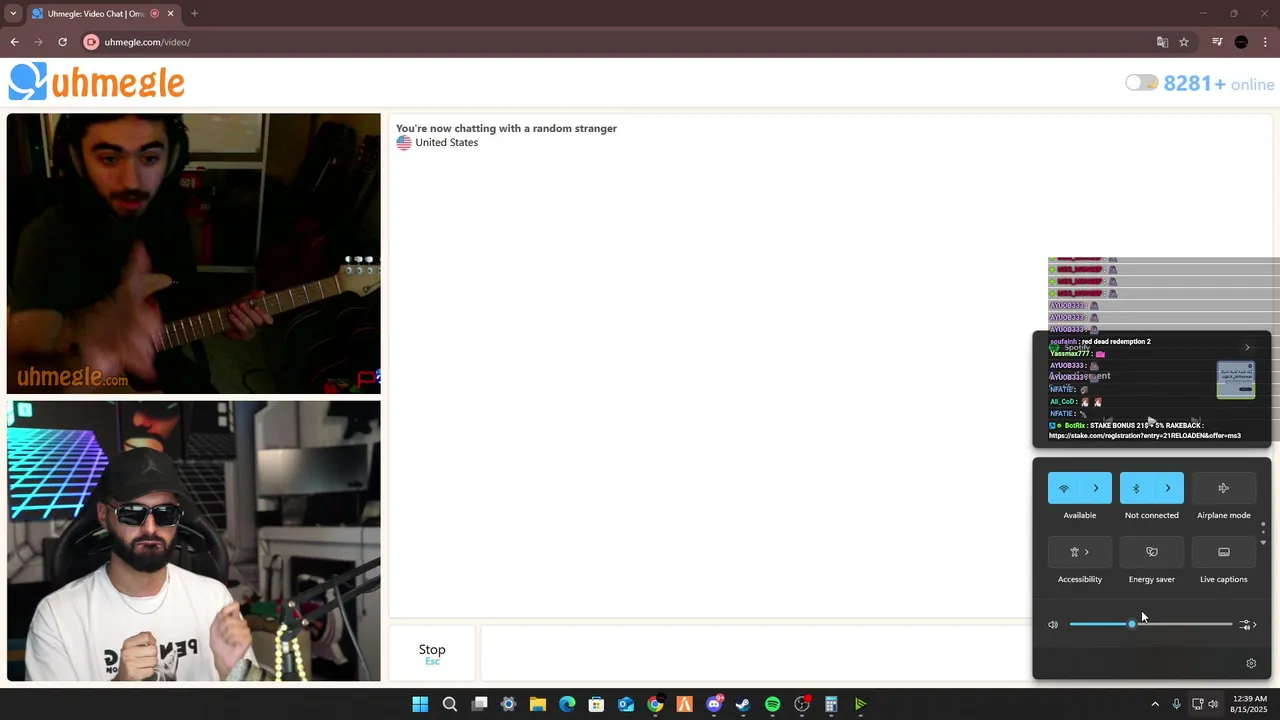Click the Uhmegle logo
Image resolution: width=1280 pixels, height=720 pixels.
pos(97,83)
